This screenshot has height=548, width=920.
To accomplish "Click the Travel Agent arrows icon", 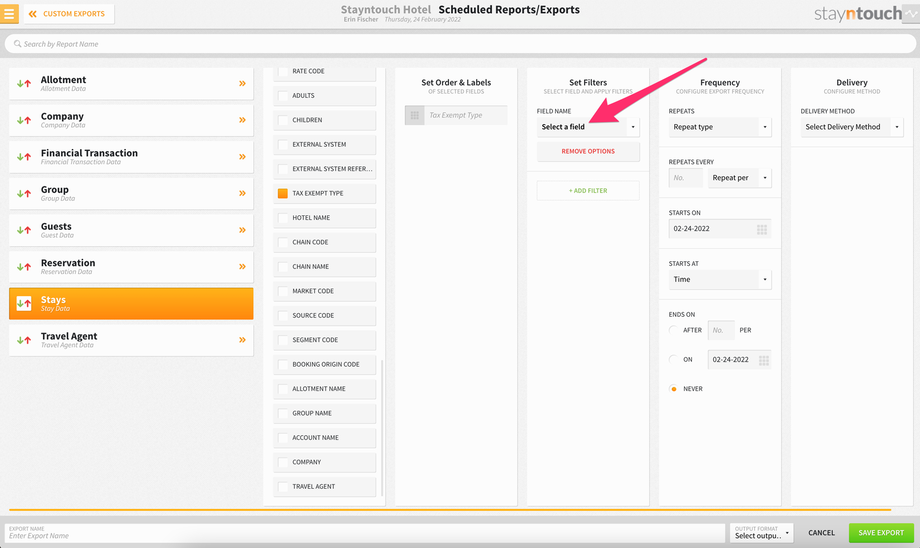I will tap(24, 340).
